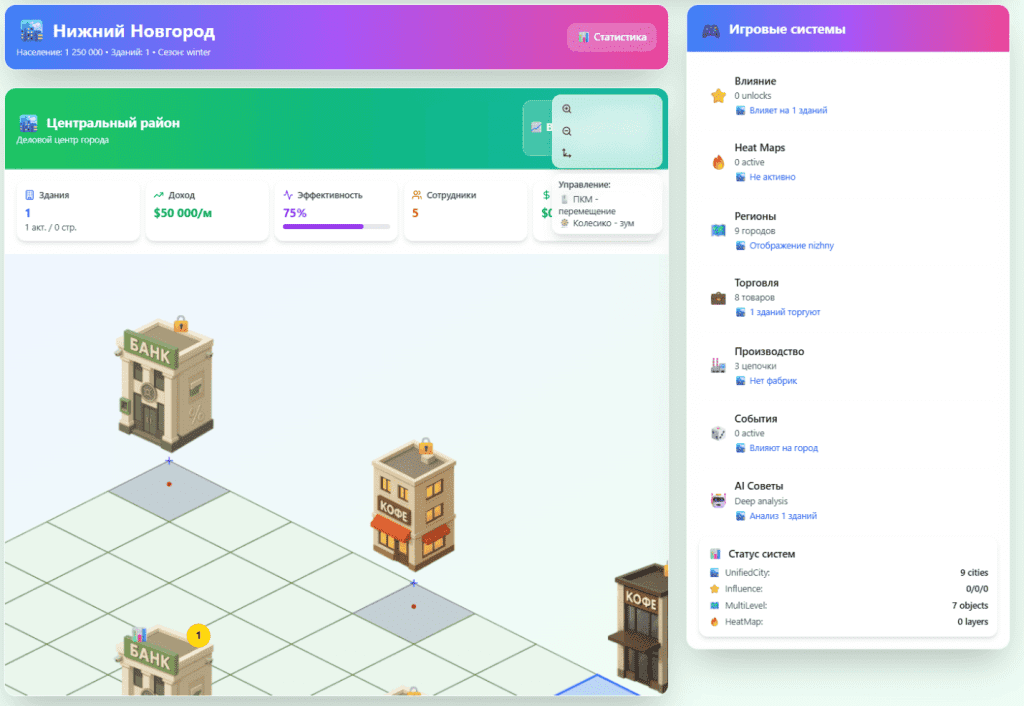Select the AI Советы section
Viewport: 1024px width, 706px height.
(760, 486)
